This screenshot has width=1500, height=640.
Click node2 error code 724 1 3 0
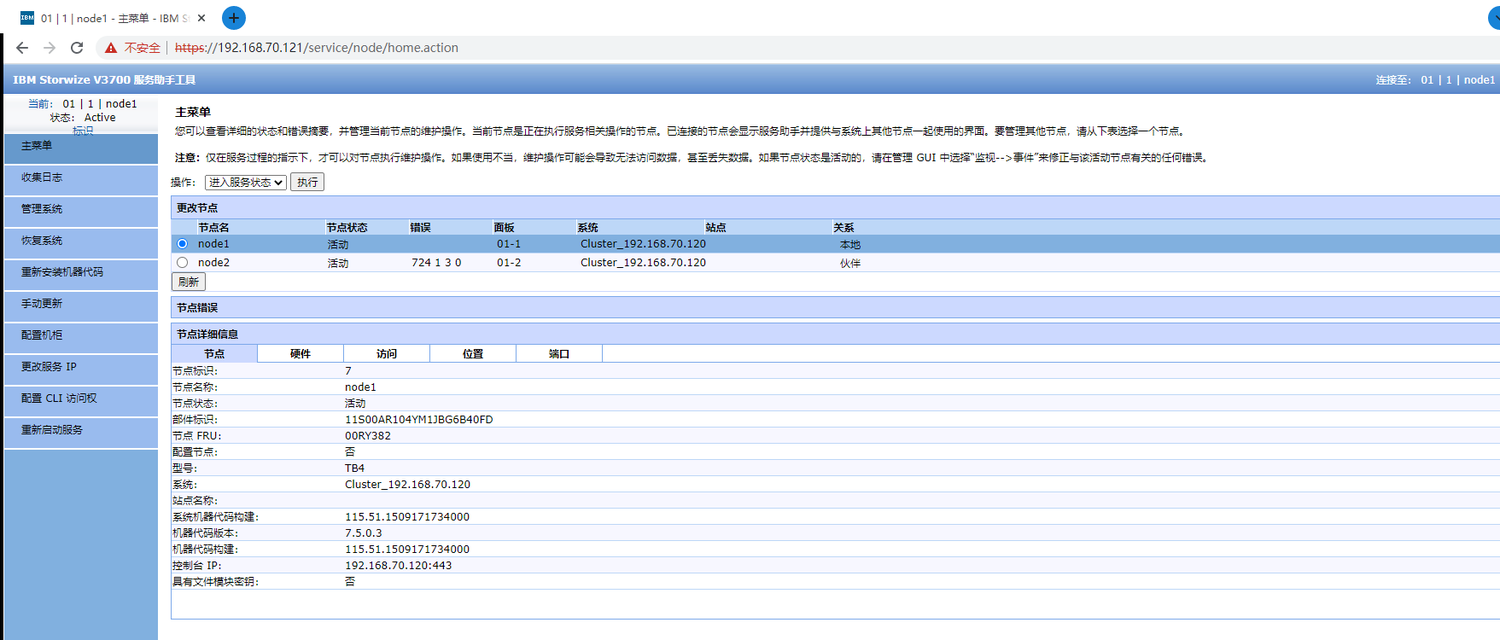(x=436, y=263)
